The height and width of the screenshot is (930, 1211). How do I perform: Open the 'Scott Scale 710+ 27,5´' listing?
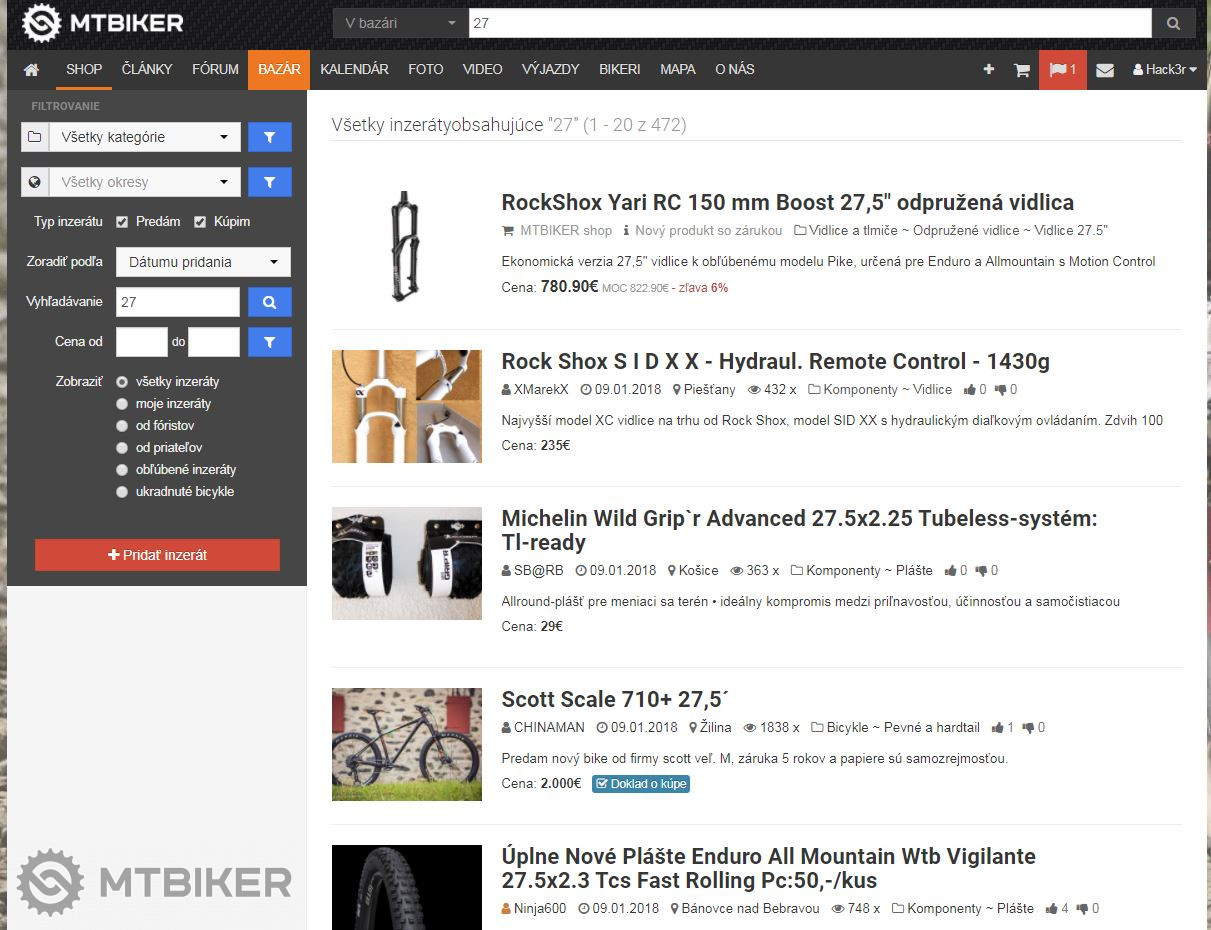(x=613, y=699)
